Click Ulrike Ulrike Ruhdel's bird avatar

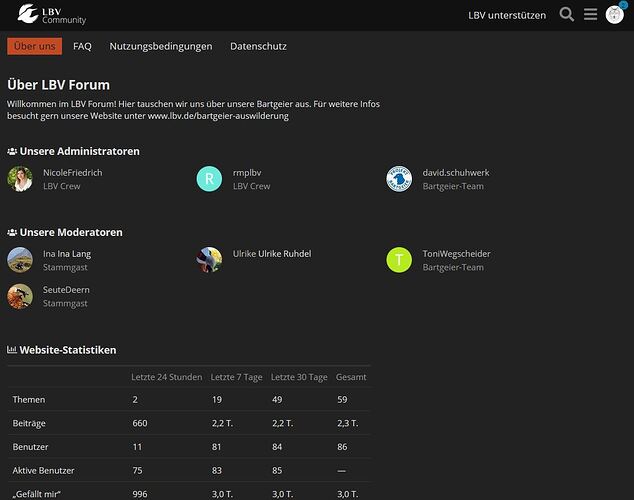coord(209,260)
